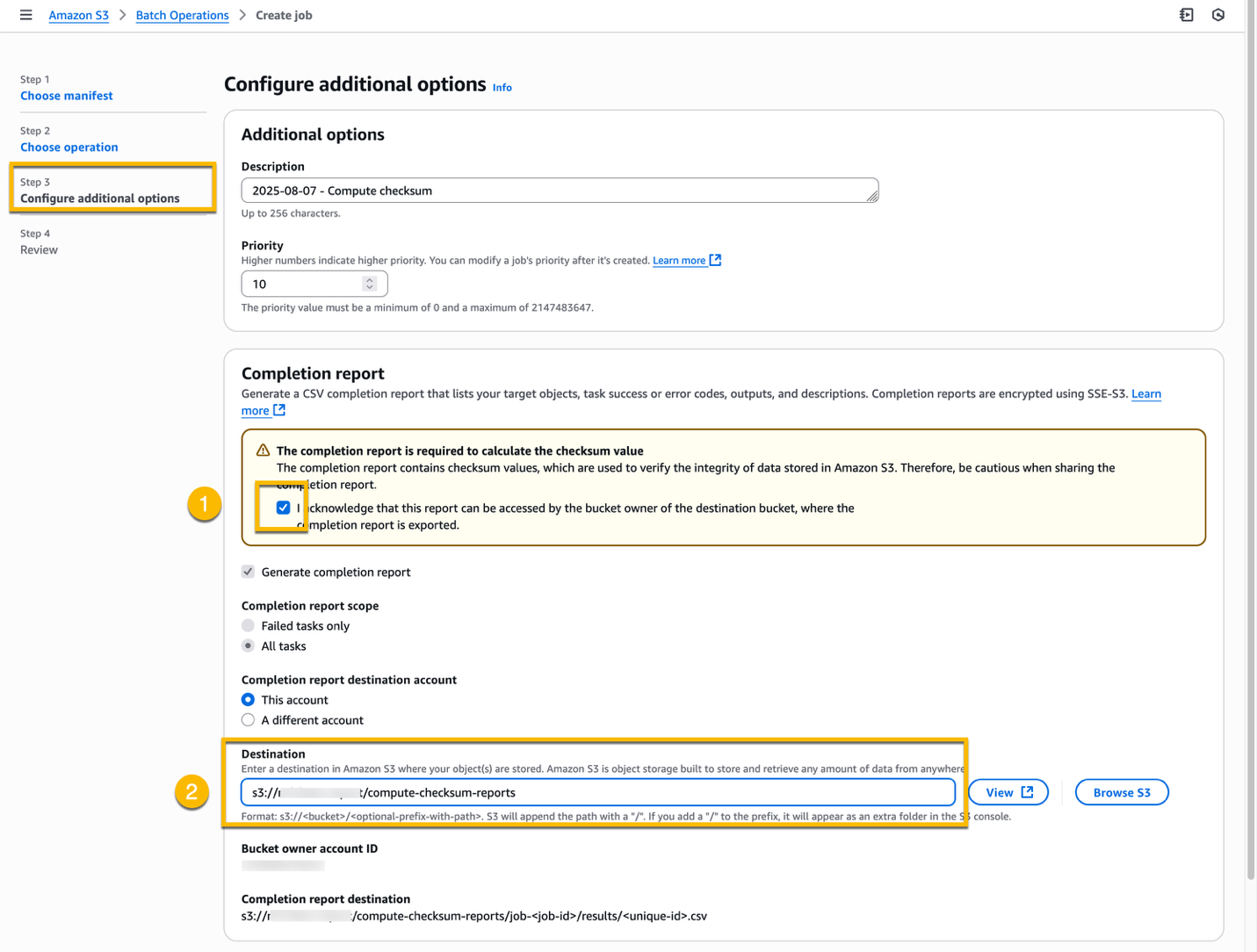Open Step 2 Choose operation
1257x952 pixels.
69,147
